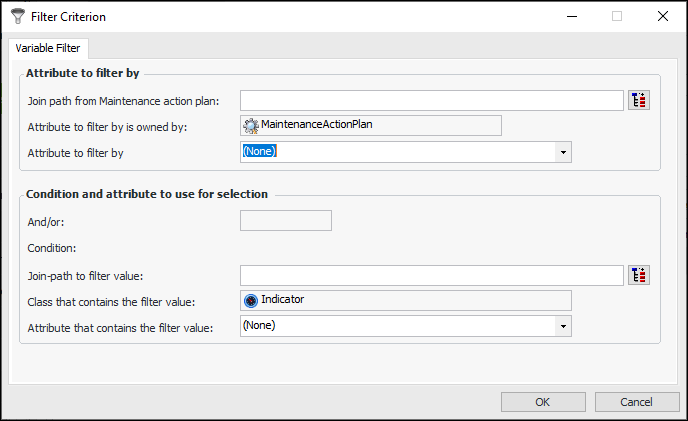Click the And/or field
This screenshot has height=421, width=688.
[286, 220]
